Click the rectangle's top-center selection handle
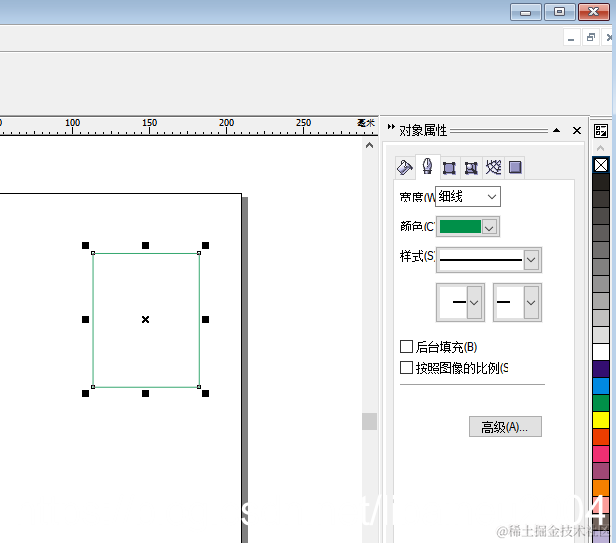Viewport: 616px width, 543px height. point(145,246)
